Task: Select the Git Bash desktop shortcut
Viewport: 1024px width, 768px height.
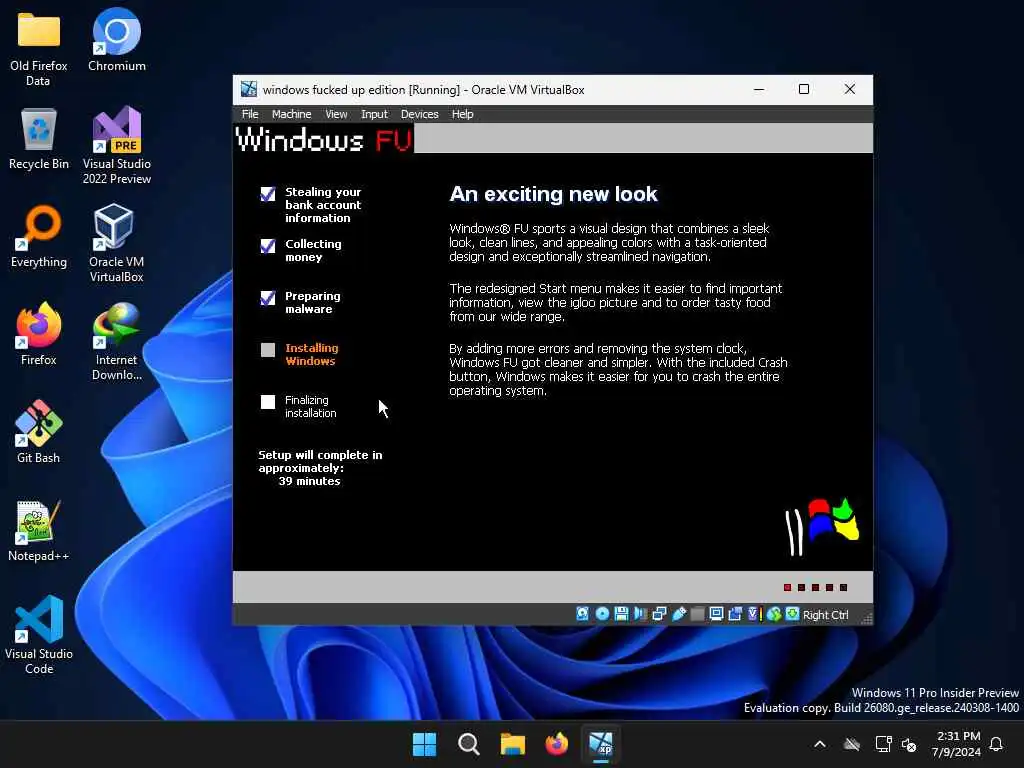Action: pos(39,432)
